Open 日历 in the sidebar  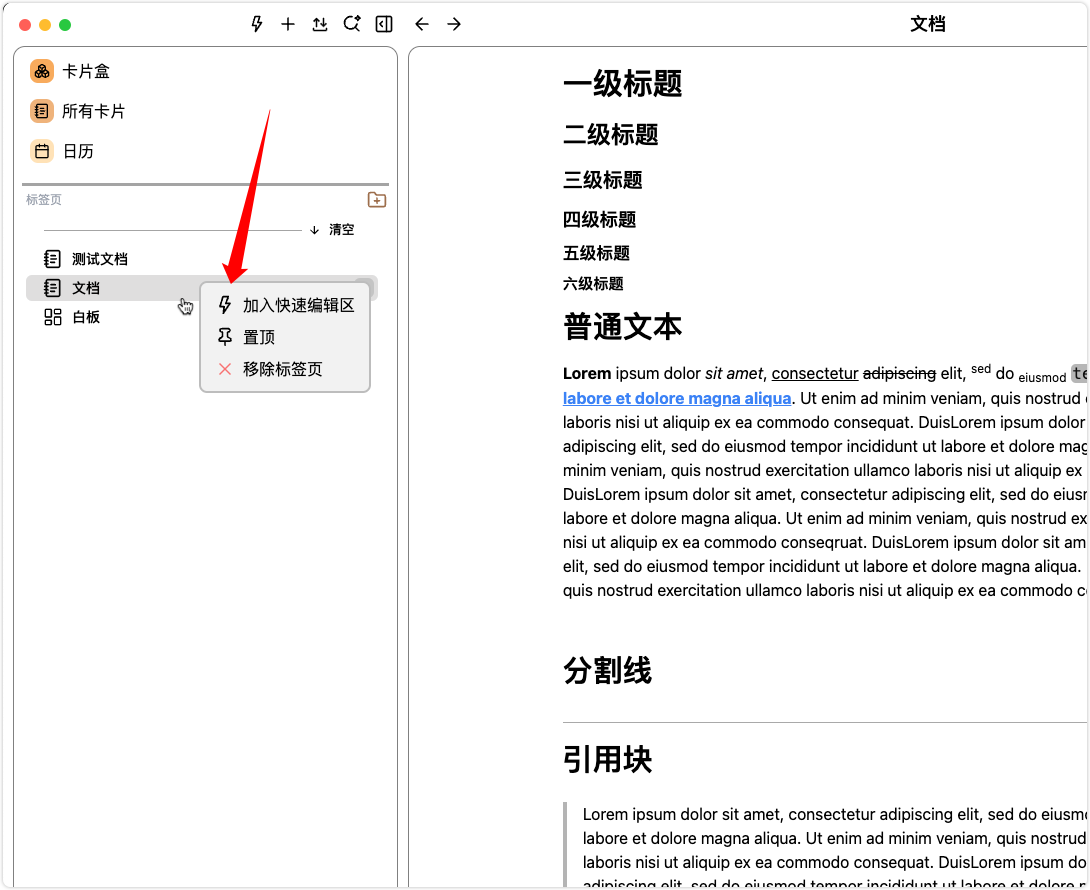[x=62, y=151]
